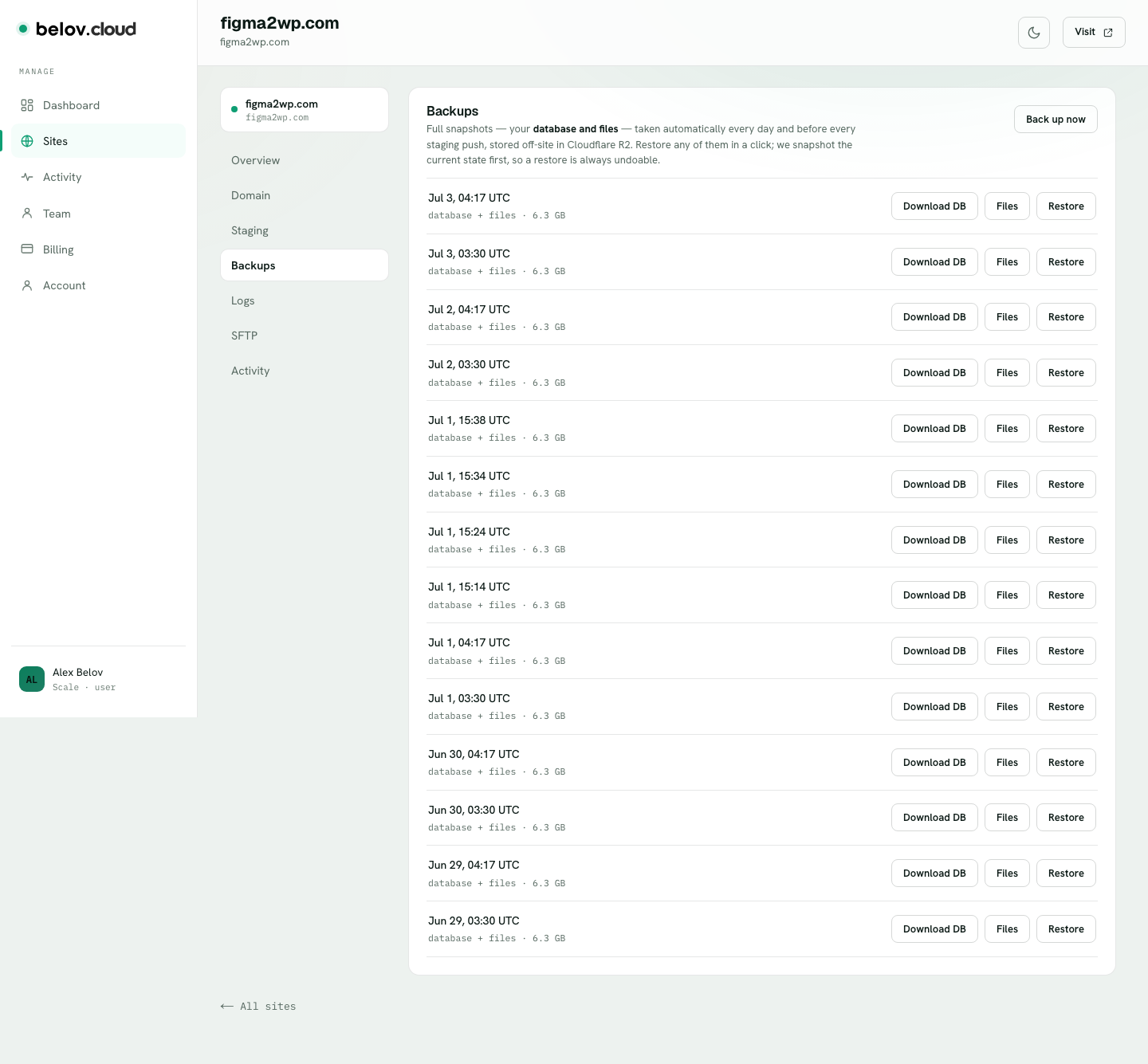Download DB for Jul 1, 15:14 backup
Image resolution: width=1148 pixels, height=1064 pixels.
(934, 595)
